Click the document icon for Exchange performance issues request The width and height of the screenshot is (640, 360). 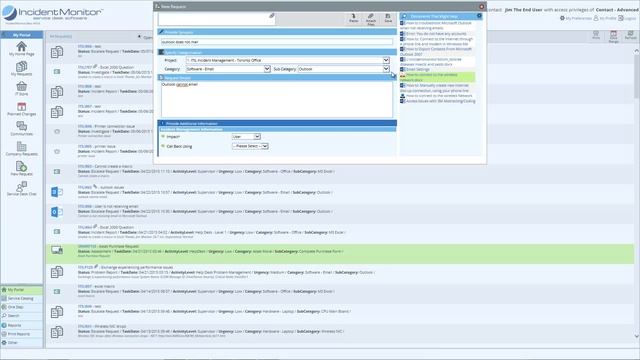pos(57,271)
